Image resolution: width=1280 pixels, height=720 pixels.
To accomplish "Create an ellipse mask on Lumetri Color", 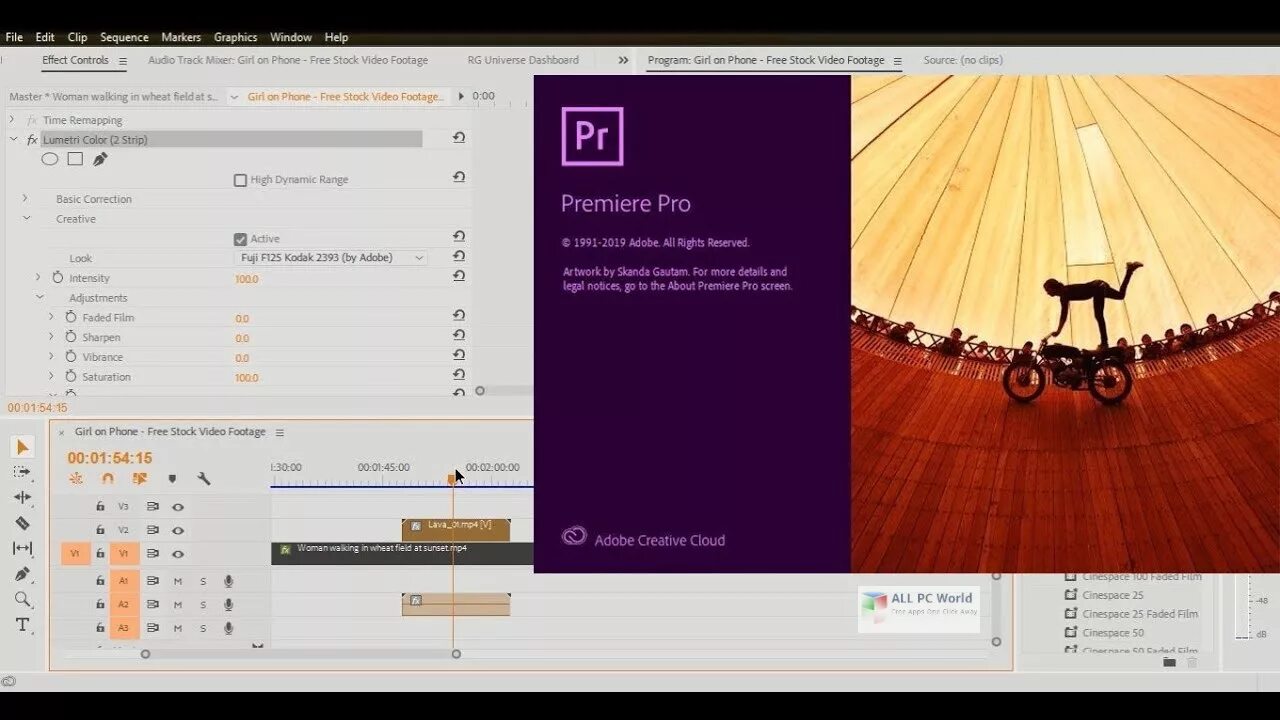I will tap(50, 159).
